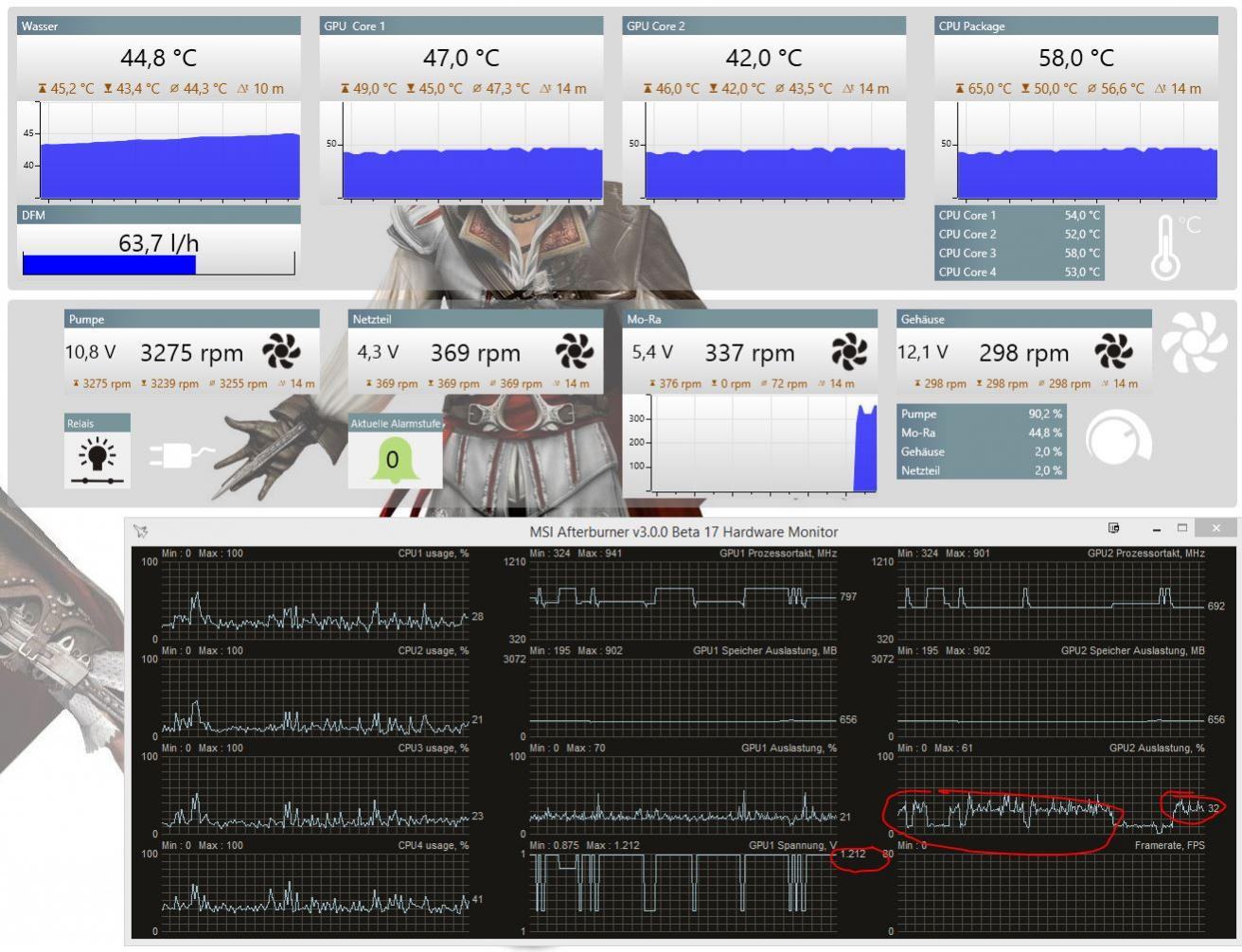Click the large white fan icon
Viewport: 1242px width, 952px height.
point(1194,343)
